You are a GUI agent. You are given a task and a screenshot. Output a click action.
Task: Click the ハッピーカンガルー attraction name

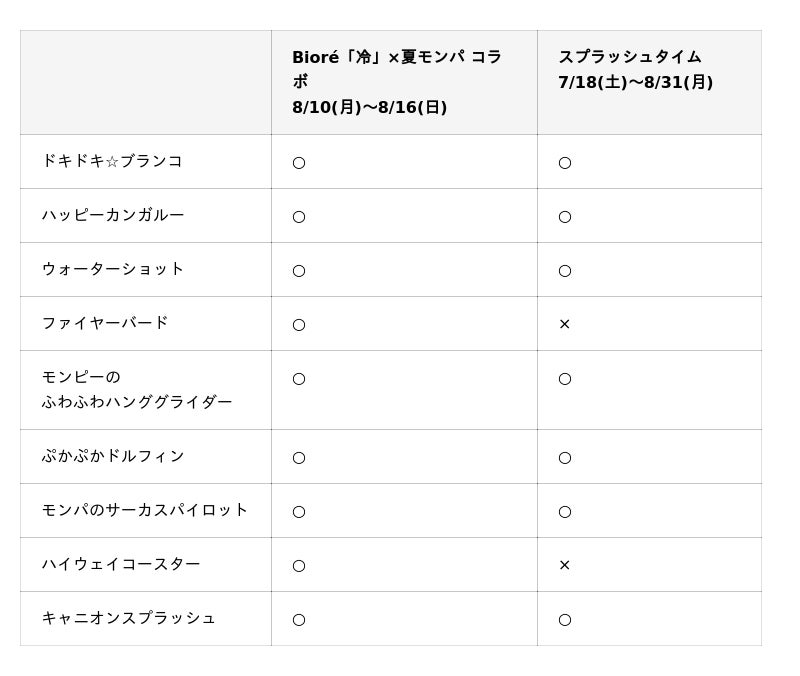tap(113, 215)
